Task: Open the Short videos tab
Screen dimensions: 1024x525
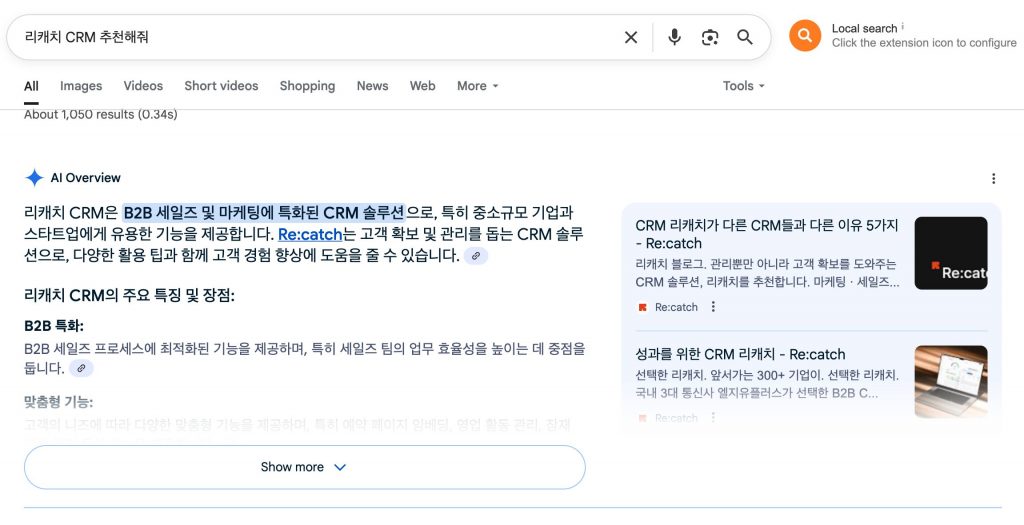Action: 221,86
